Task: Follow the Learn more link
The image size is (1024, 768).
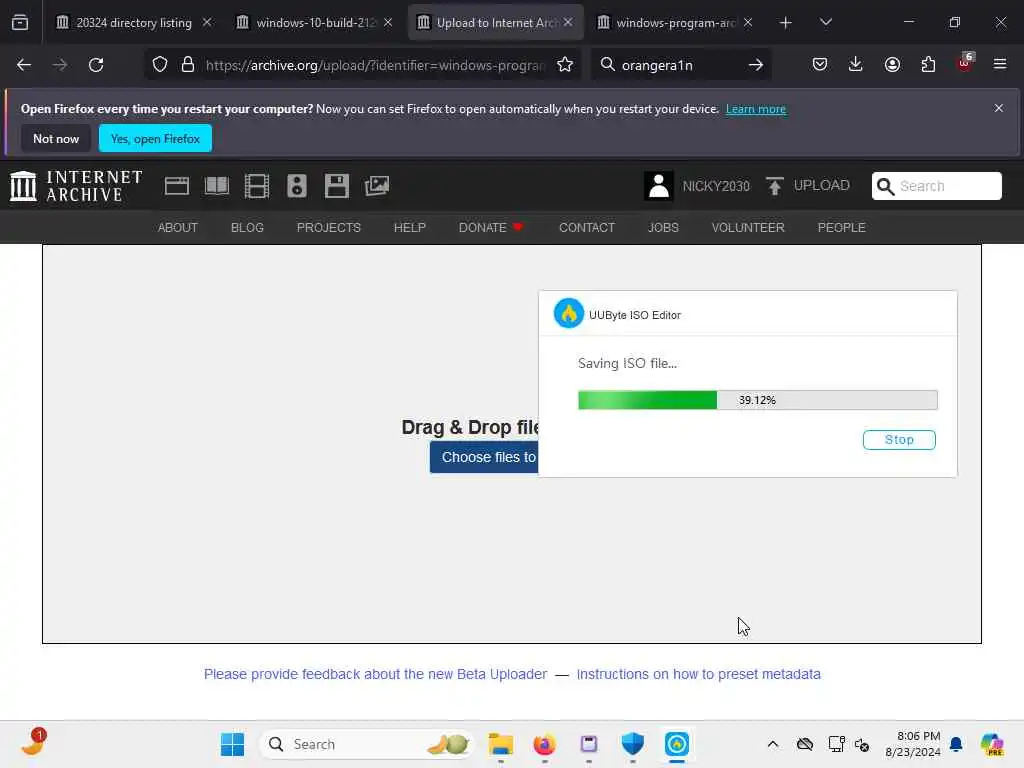Action: 756,109
